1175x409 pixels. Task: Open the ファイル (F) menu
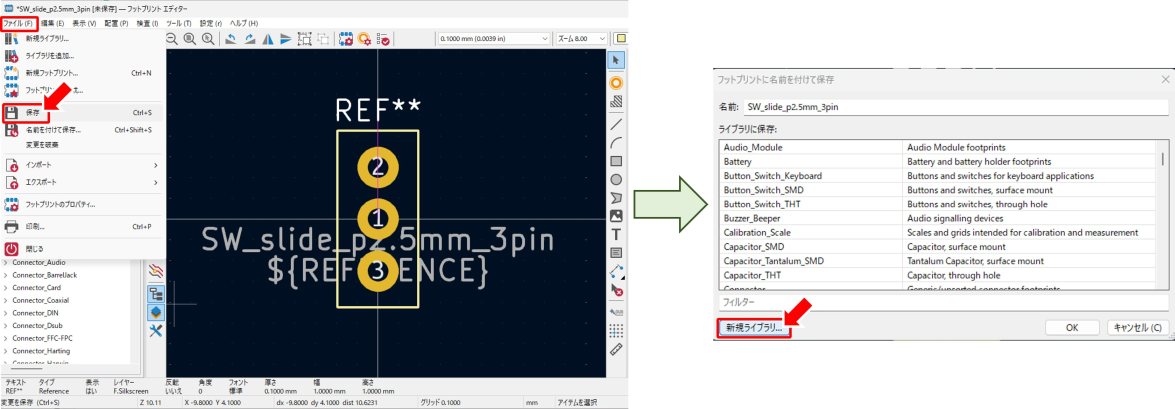19,22
